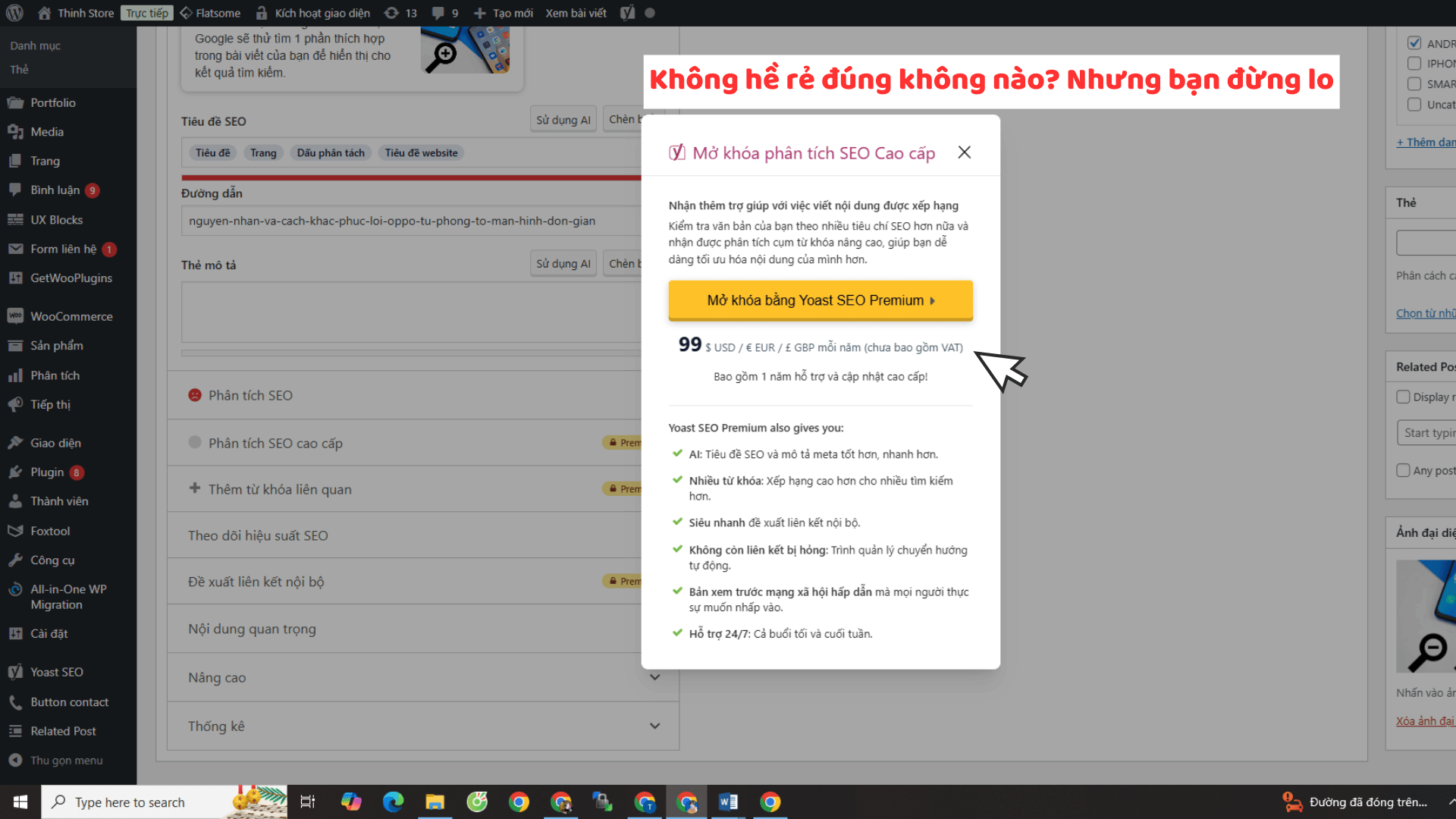Select UX Blocks in the sidebar
The height and width of the screenshot is (819, 1456).
[56, 219]
